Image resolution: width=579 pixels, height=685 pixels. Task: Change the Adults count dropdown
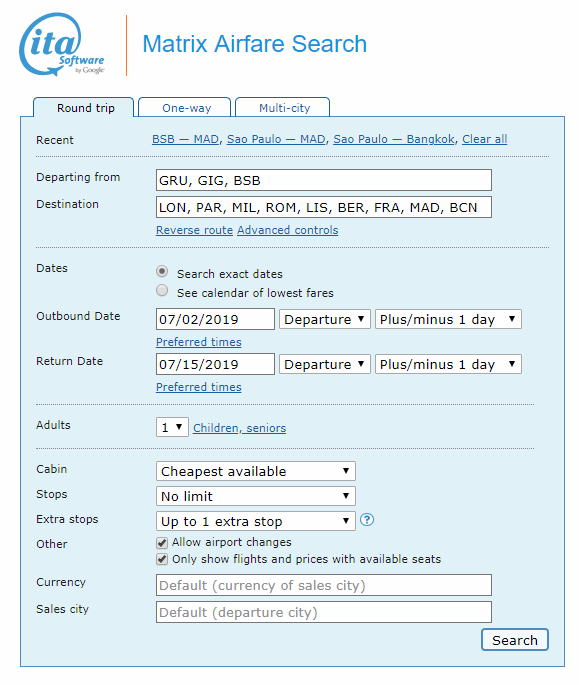(x=172, y=427)
